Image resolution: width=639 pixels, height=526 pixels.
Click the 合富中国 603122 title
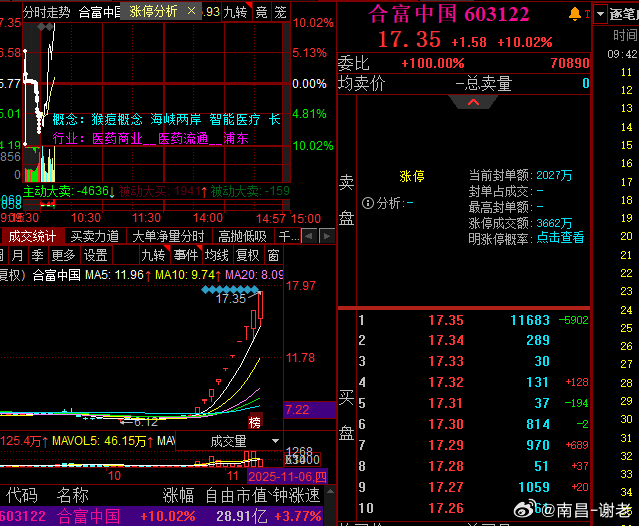[449, 14]
